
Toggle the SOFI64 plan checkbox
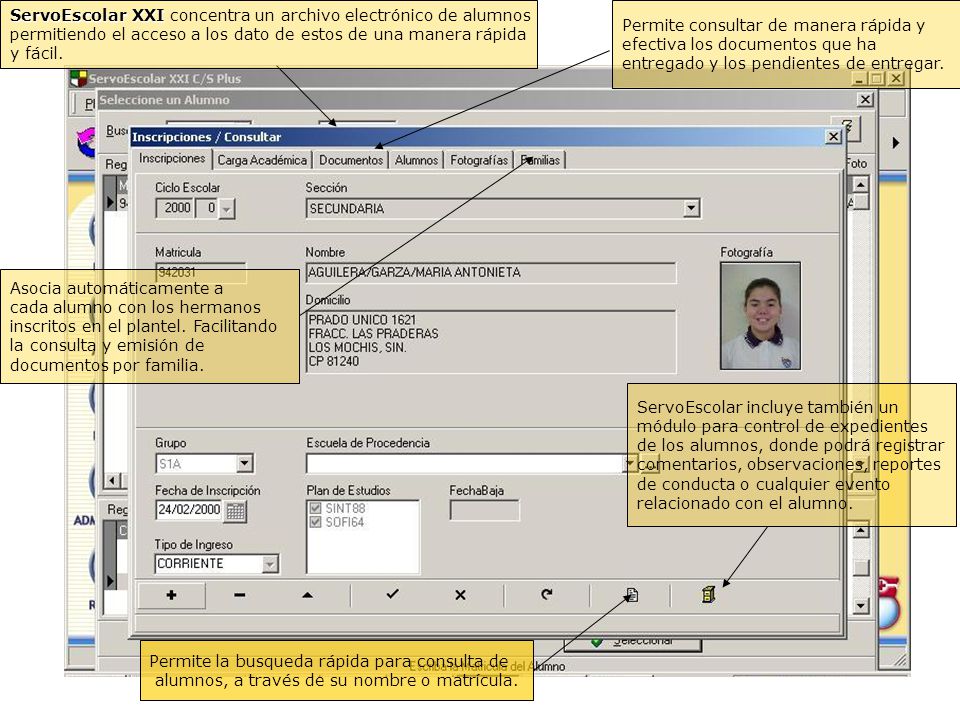[315, 522]
